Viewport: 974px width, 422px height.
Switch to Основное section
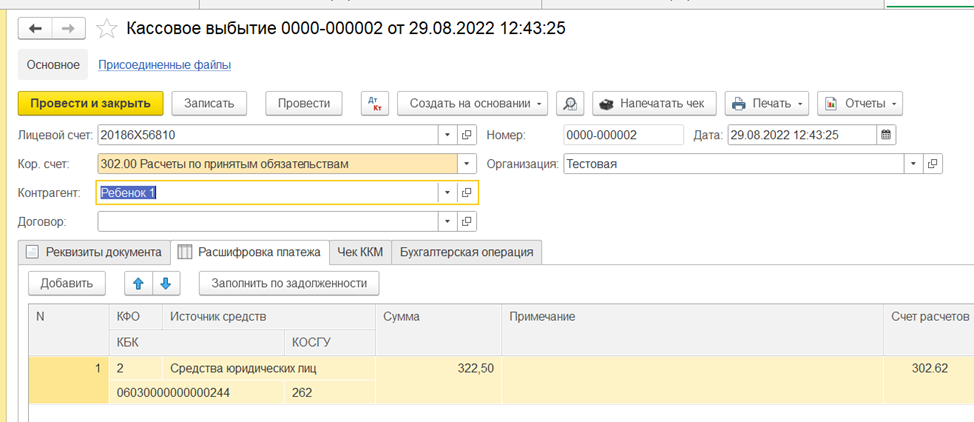pyautogui.click(x=53, y=65)
